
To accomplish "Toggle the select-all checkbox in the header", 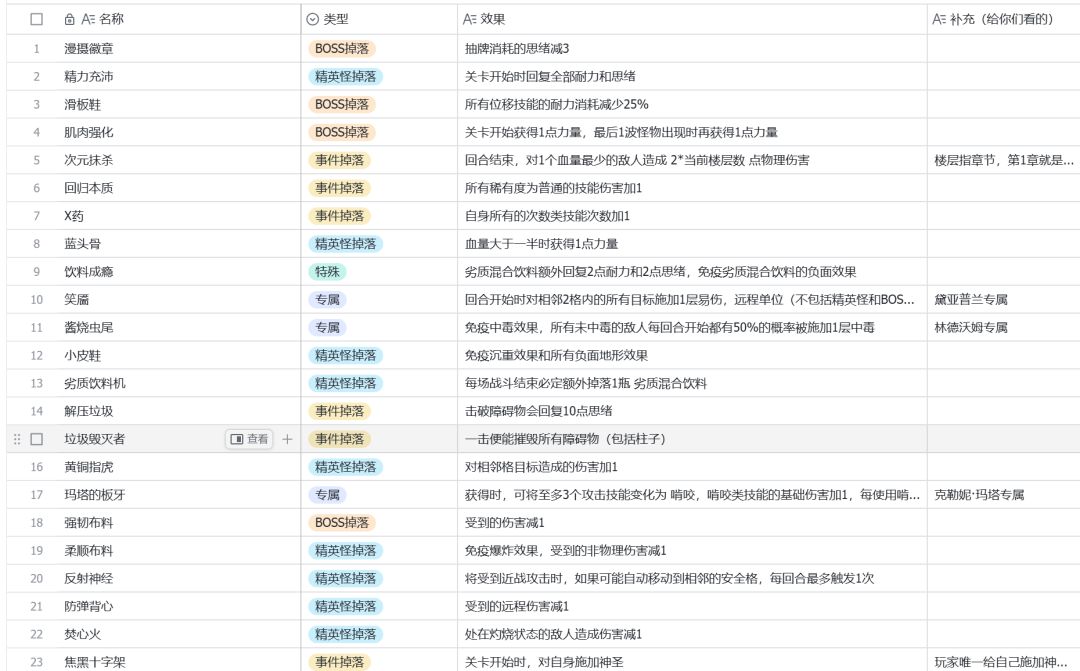I will tap(37, 19).
